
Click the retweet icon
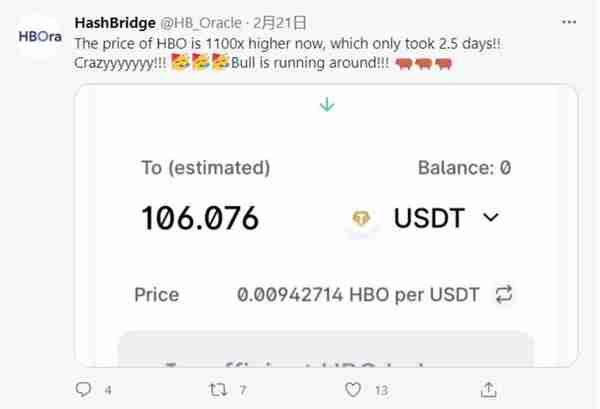pyautogui.click(x=218, y=390)
